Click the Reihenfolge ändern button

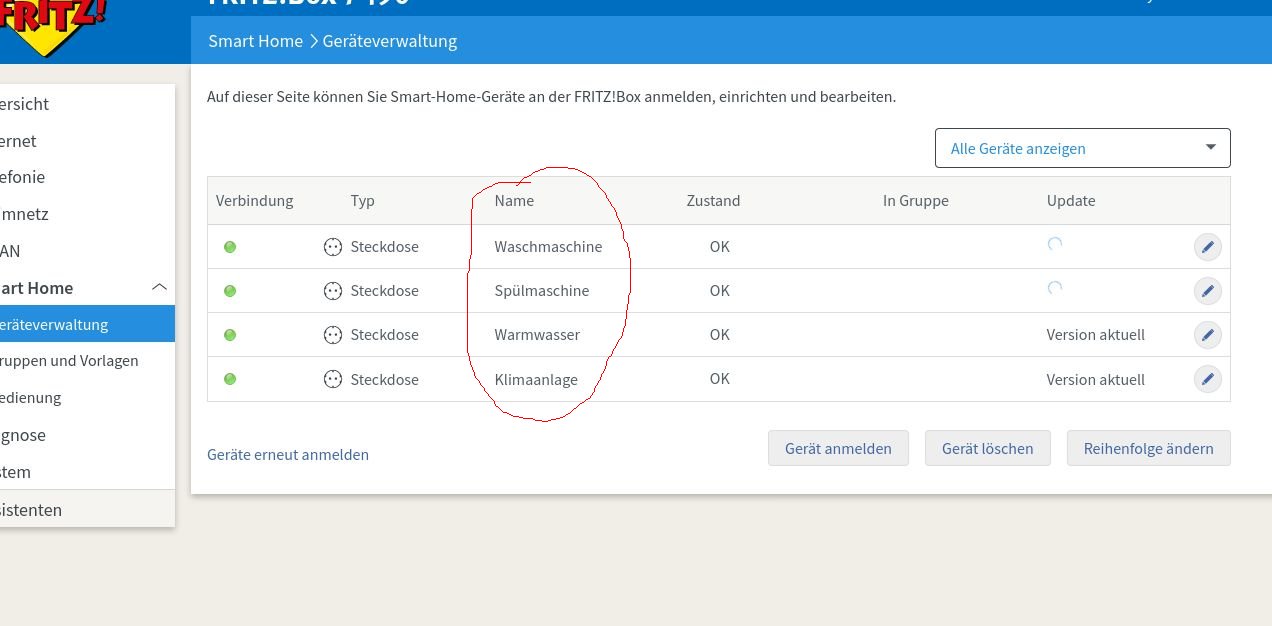(x=1148, y=449)
